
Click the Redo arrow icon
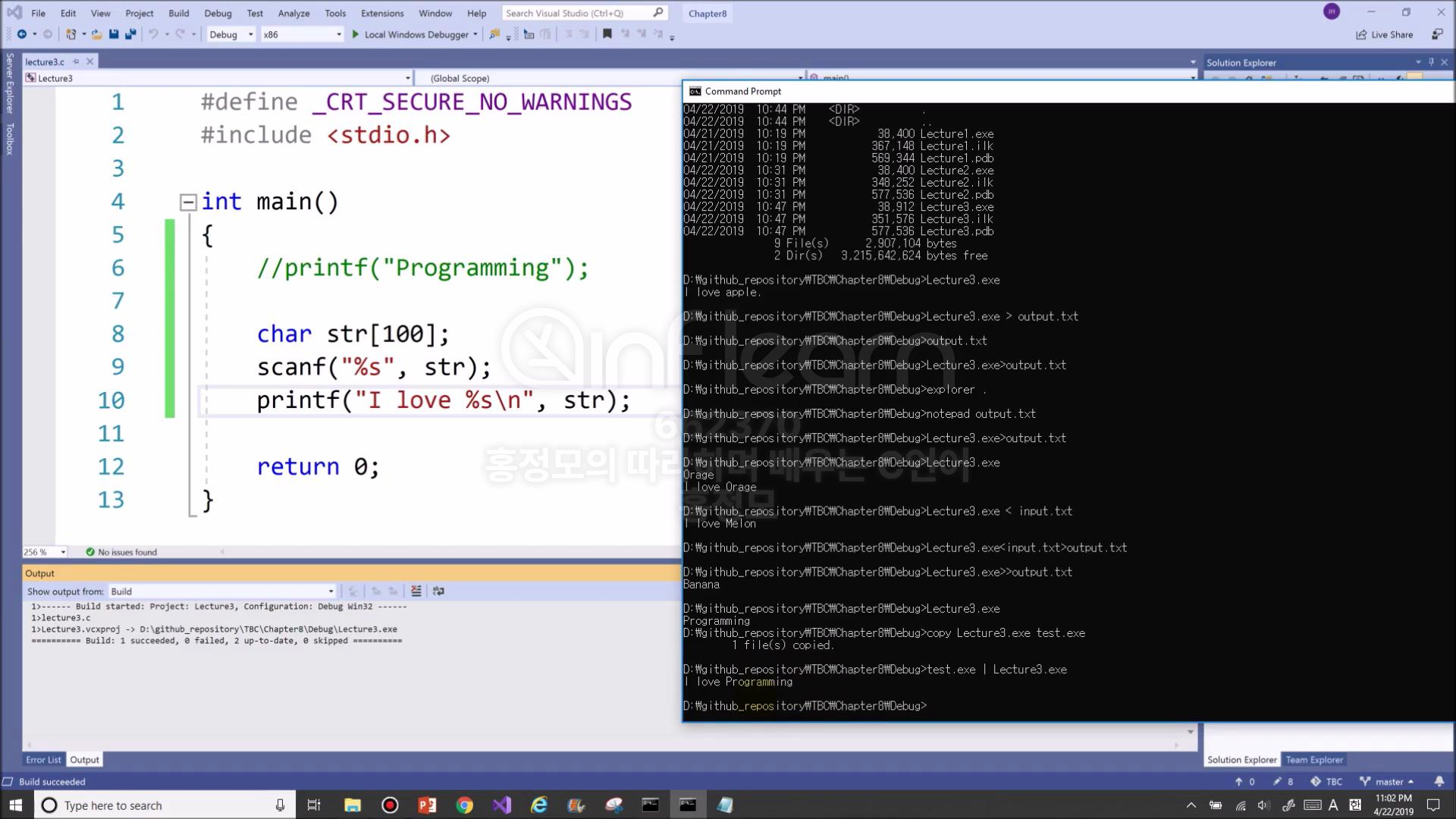pyautogui.click(x=180, y=34)
